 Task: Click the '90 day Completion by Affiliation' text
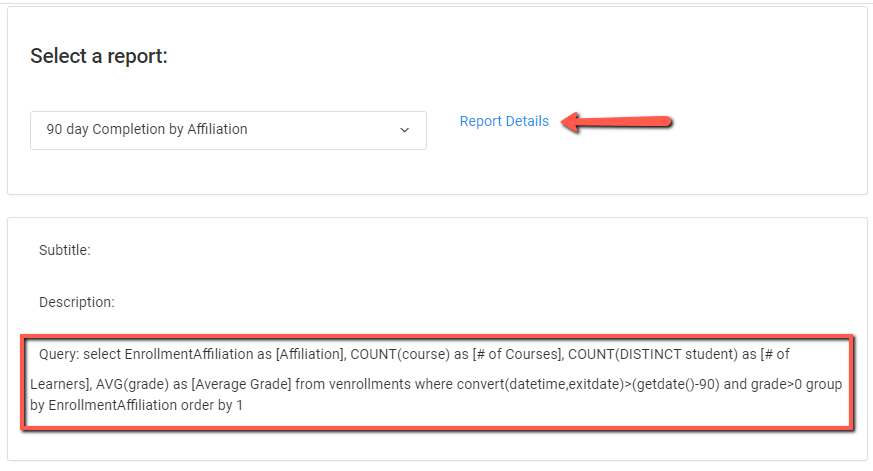click(147, 130)
